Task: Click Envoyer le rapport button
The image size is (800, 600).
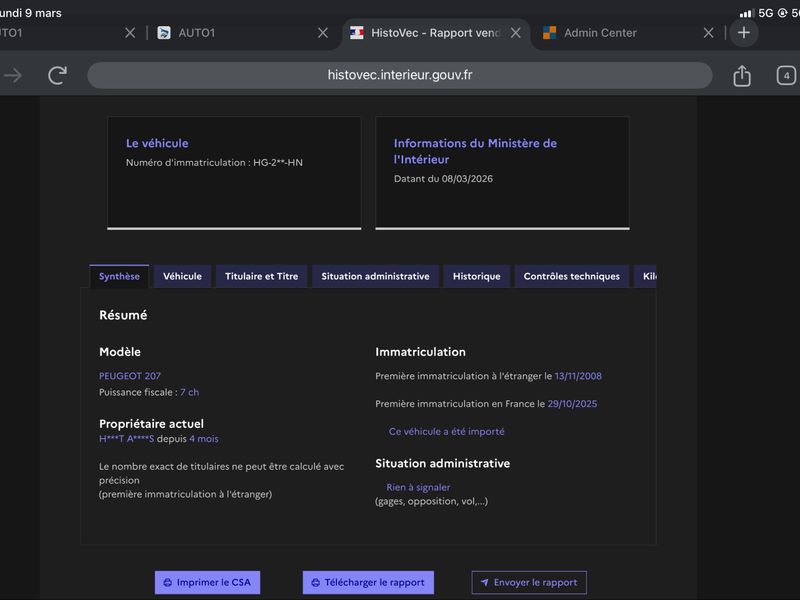Action: (x=529, y=582)
